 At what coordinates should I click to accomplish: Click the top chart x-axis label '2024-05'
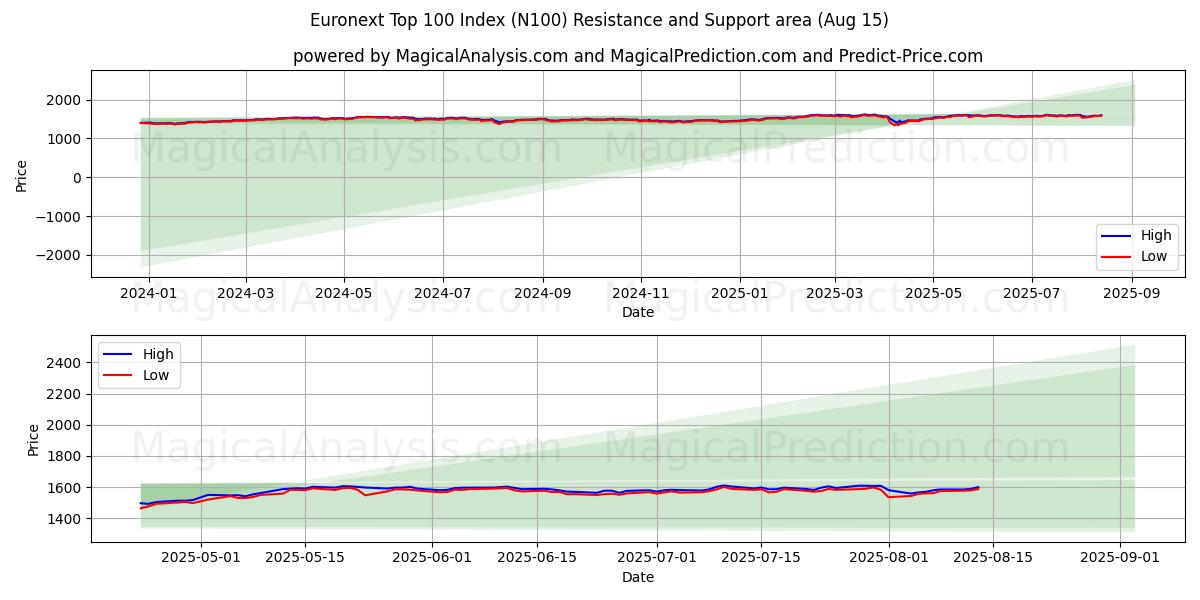[344, 294]
